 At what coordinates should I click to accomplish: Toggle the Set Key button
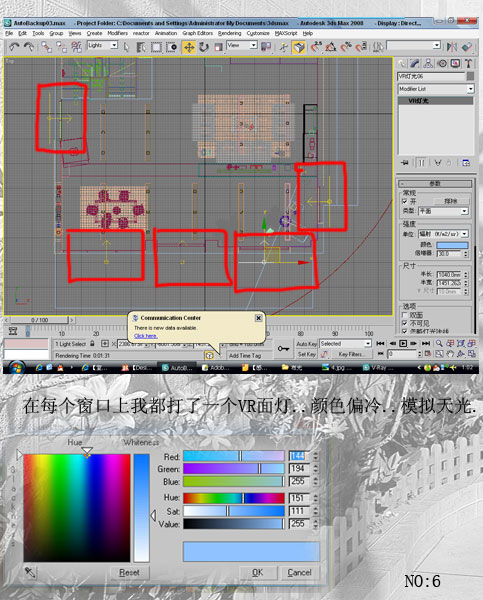[307, 354]
